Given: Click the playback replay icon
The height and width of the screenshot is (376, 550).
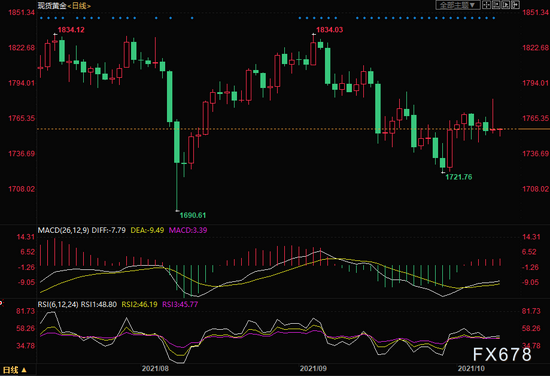Looking at the screenshot, I should (x=505, y=5).
